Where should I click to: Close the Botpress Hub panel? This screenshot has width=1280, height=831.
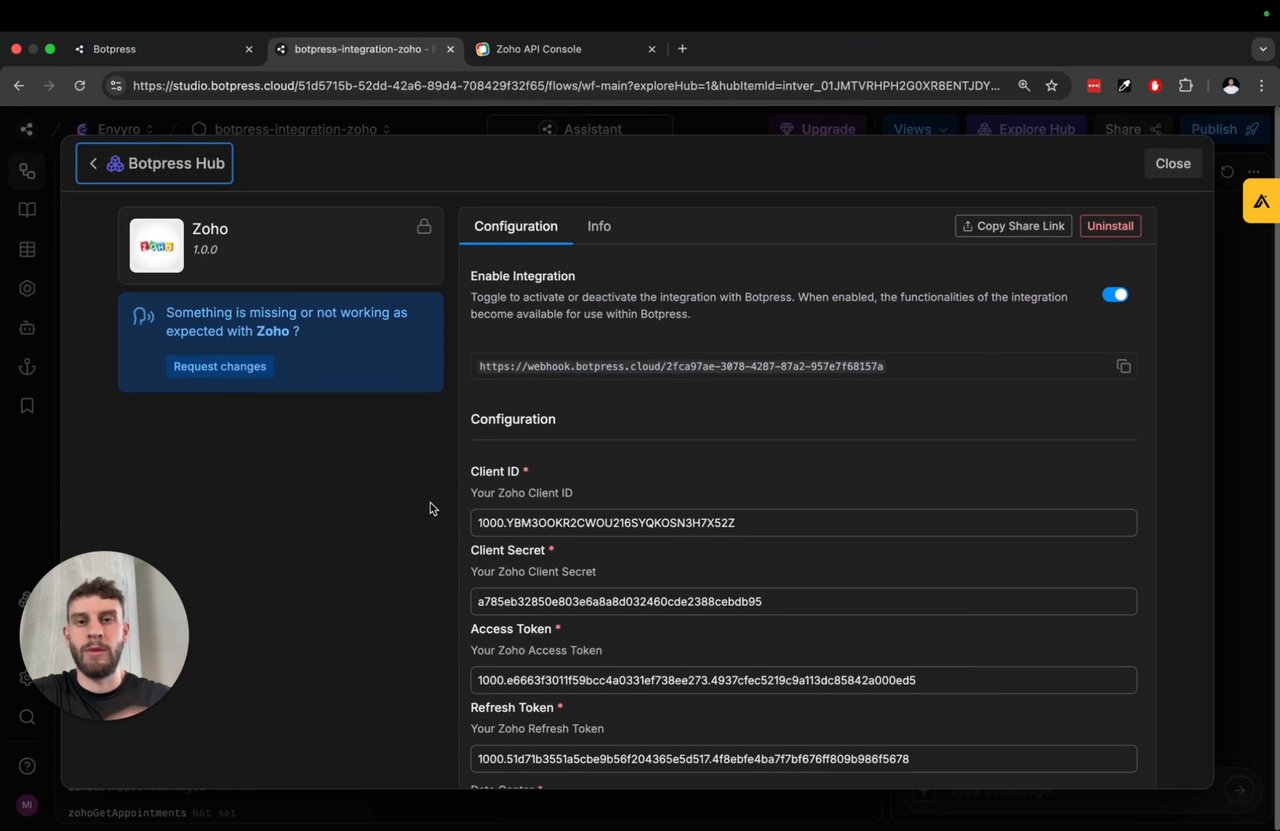coord(1172,164)
